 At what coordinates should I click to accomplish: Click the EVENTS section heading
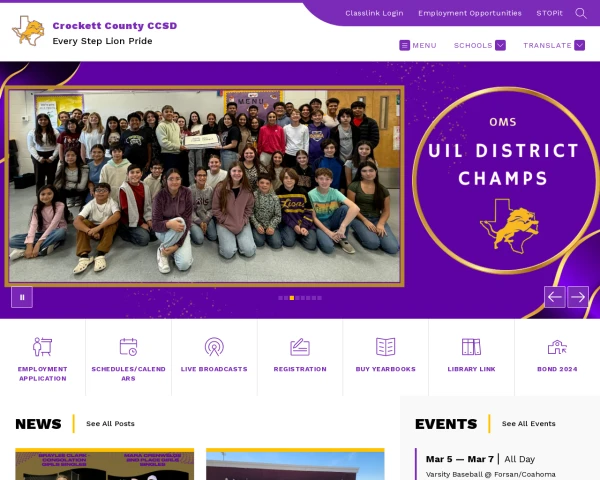coord(446,424)
